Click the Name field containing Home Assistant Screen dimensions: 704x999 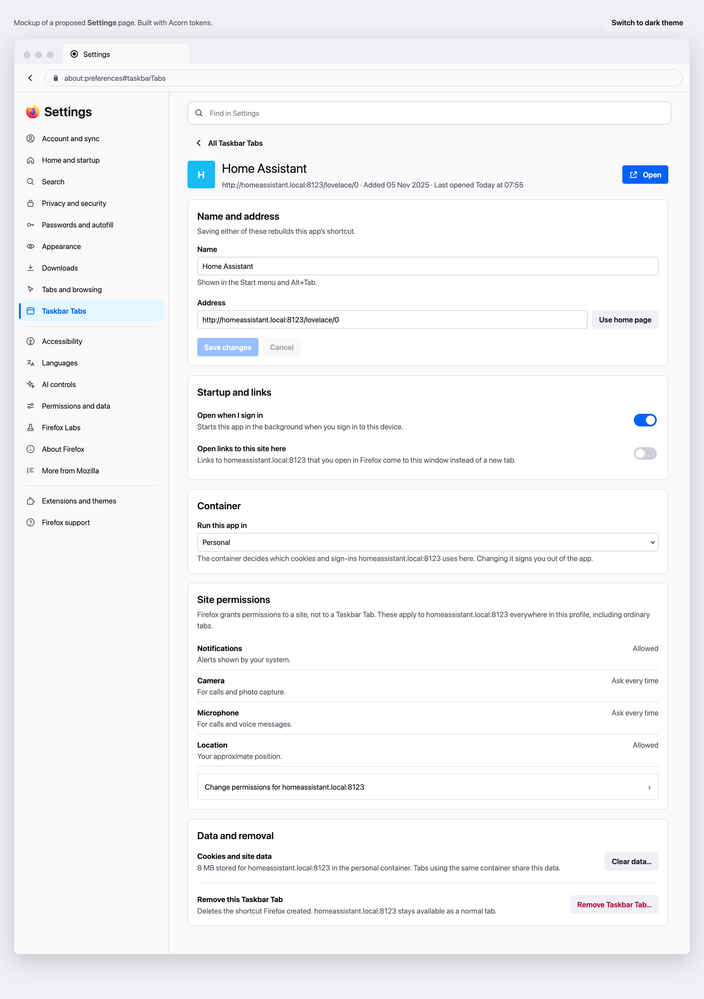tap(427, 266)
